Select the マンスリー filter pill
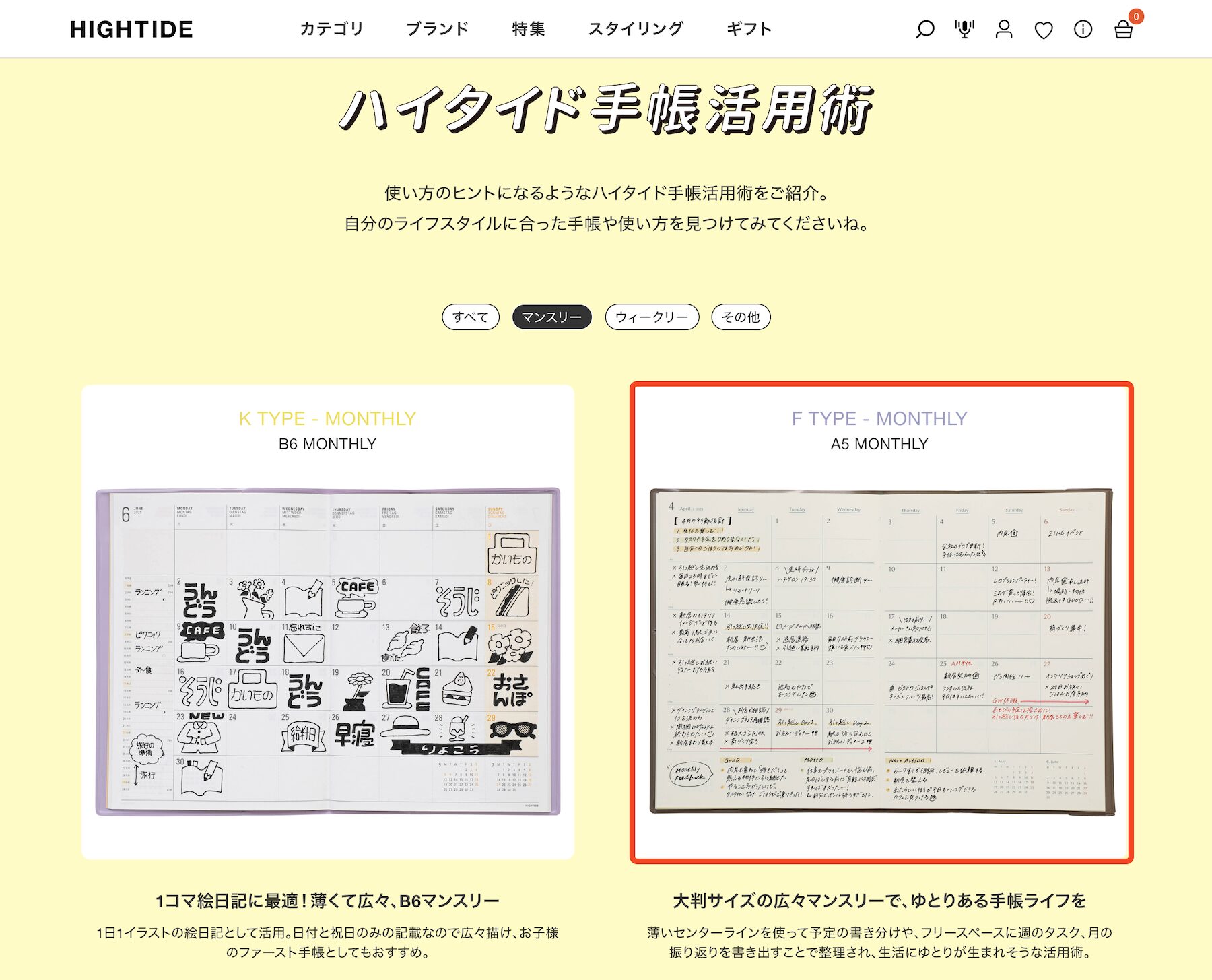Image resolution: width=1212 pixels, height=980 pixels. (x=552, y=317)
